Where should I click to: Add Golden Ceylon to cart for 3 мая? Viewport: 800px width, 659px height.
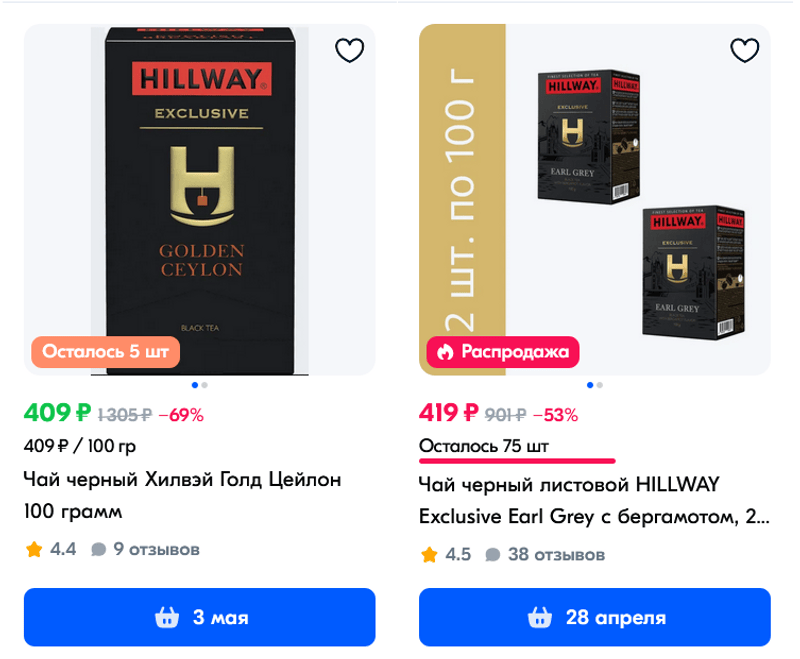point(199,617)
